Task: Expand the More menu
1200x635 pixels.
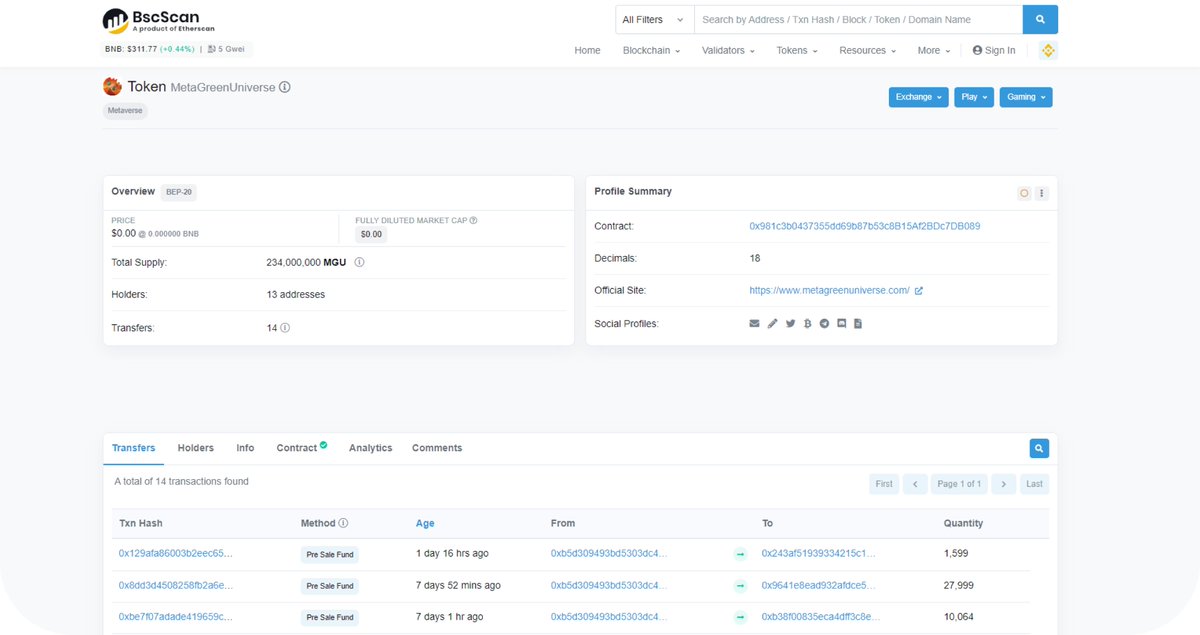Action: (933, 50)
